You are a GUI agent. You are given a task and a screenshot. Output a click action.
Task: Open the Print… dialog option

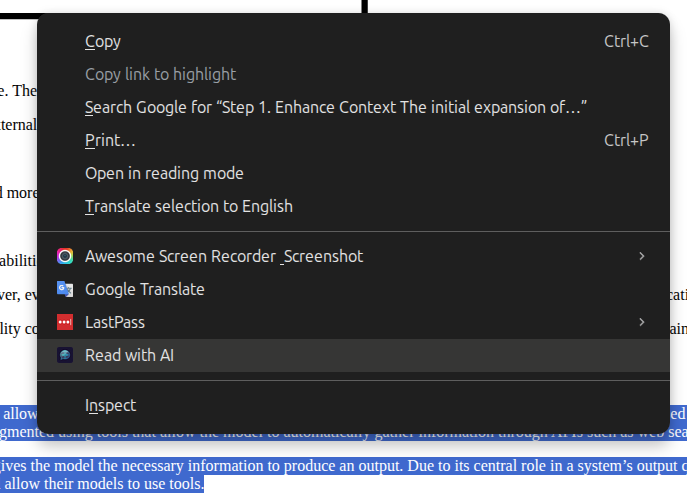110,140
